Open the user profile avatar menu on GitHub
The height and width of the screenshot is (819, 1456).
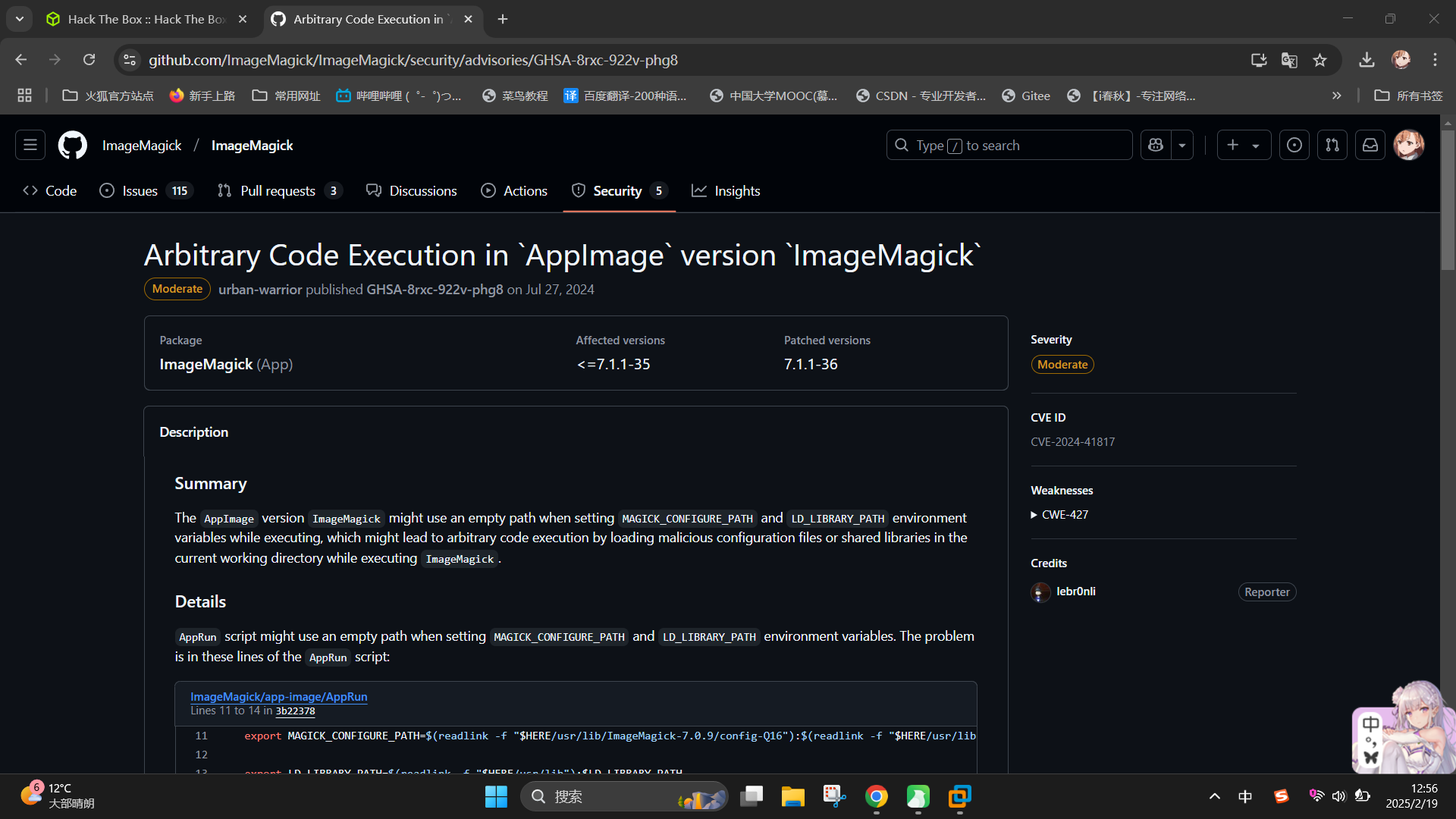[x=1409, y=145]
